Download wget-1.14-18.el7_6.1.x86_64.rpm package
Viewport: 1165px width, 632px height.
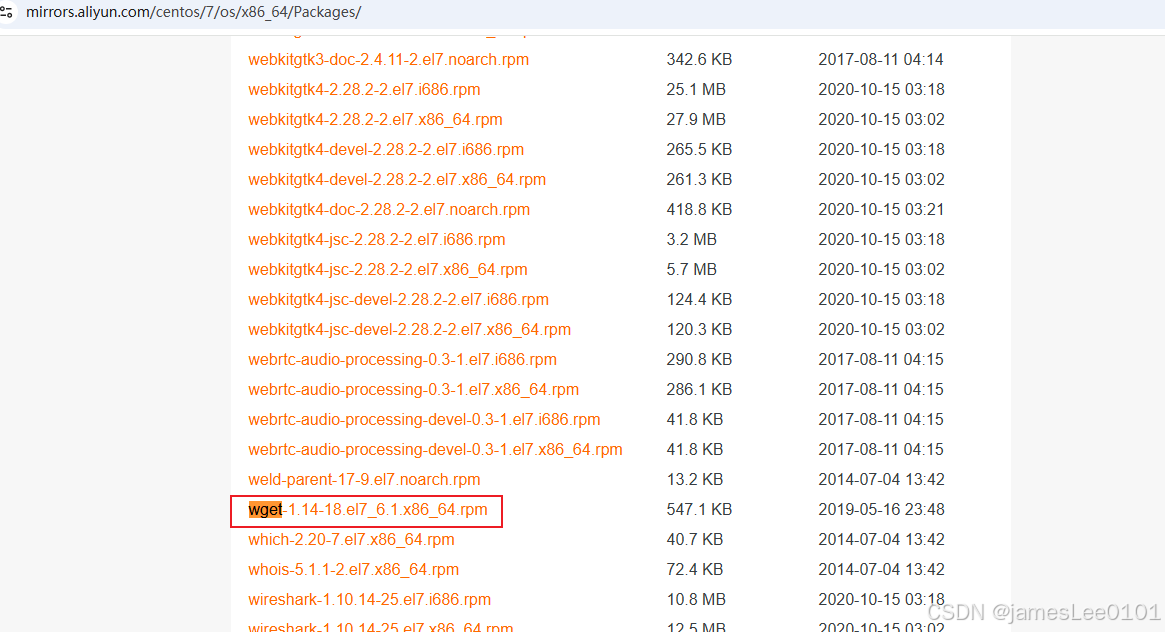(x=368, y=510)
